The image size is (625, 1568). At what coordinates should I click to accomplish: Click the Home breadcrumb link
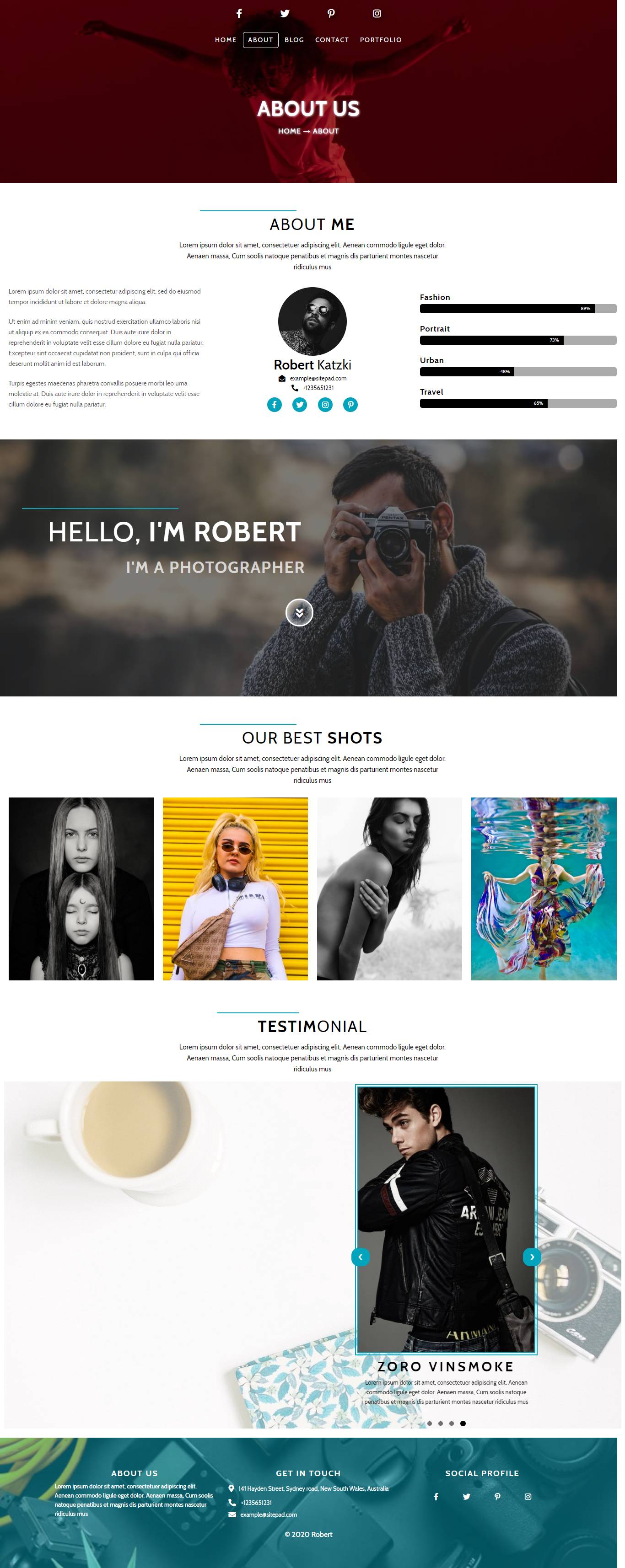coord(289,131)
